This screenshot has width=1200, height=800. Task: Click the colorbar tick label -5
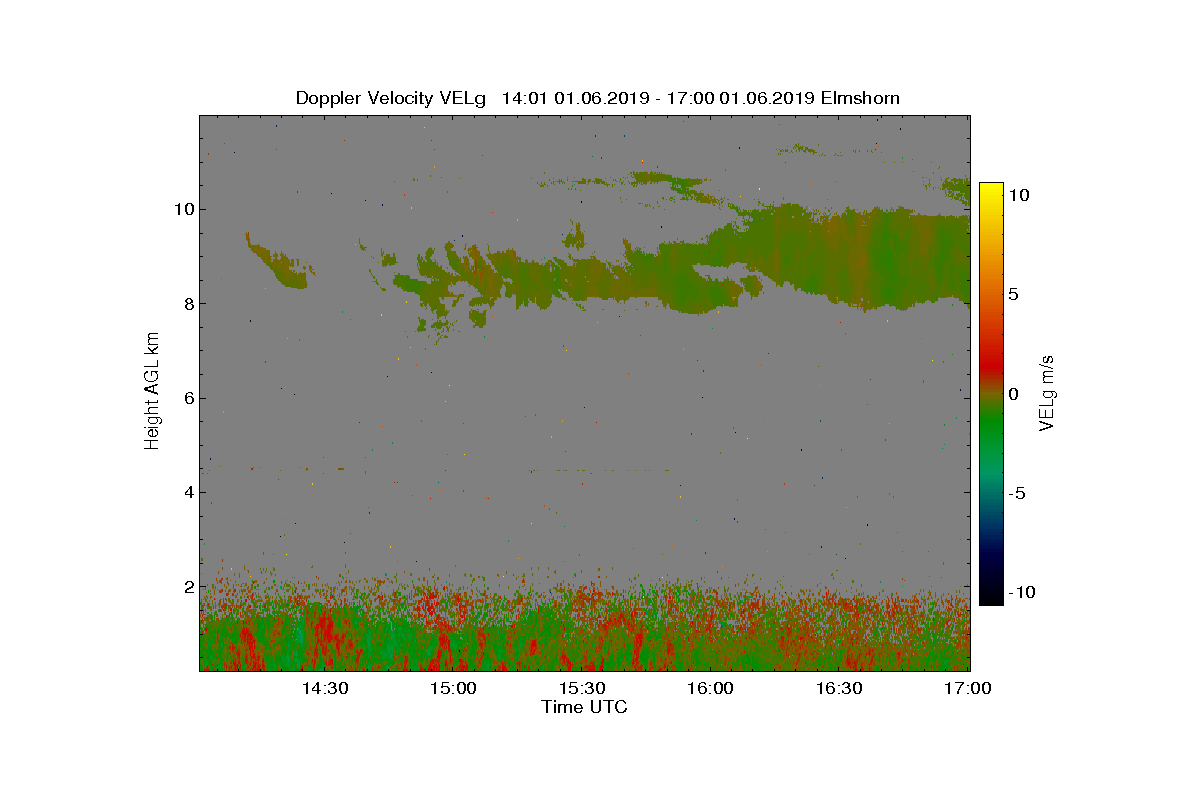click(x=1016, y=493)
